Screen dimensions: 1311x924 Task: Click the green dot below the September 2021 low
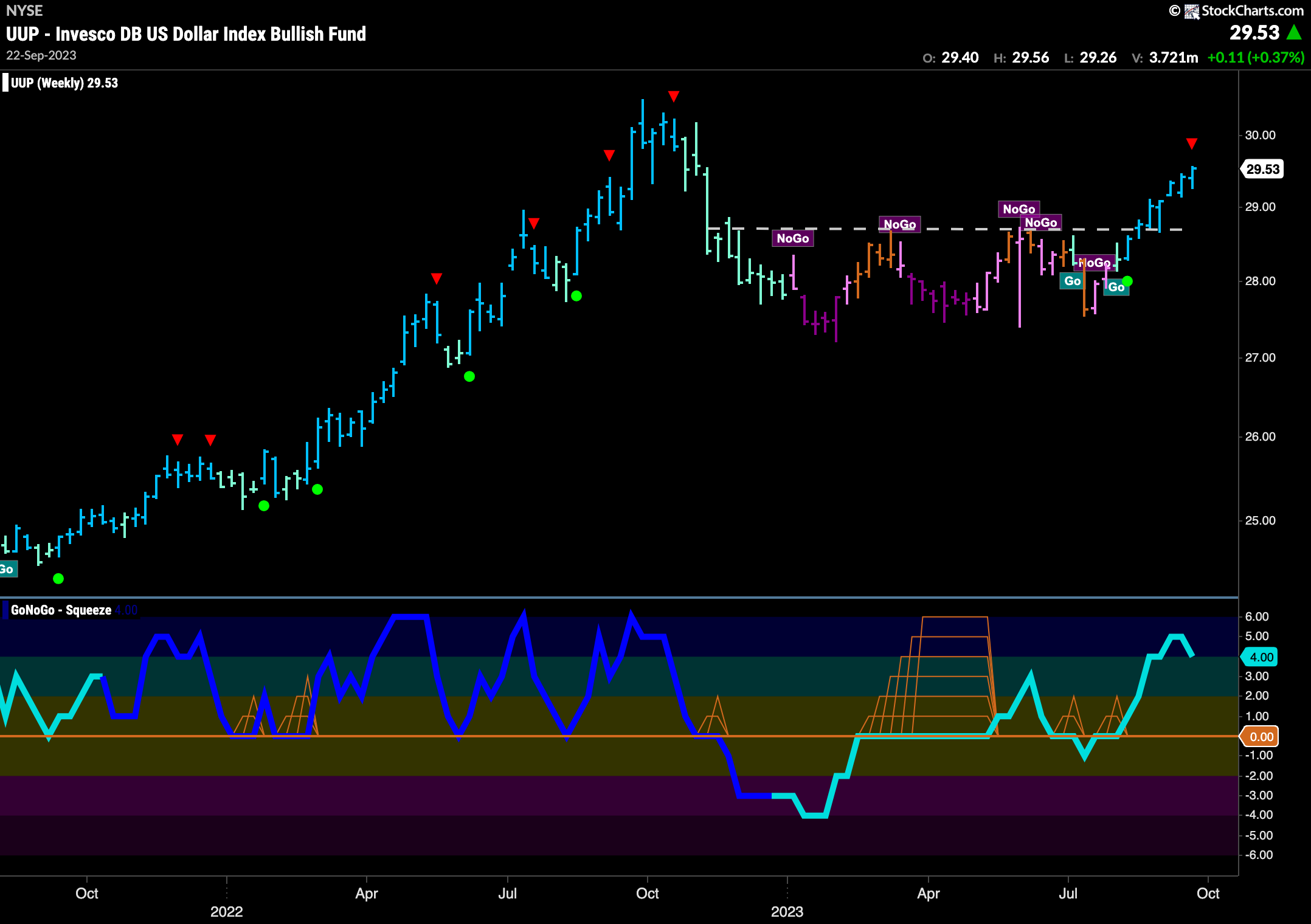[58, 579]
